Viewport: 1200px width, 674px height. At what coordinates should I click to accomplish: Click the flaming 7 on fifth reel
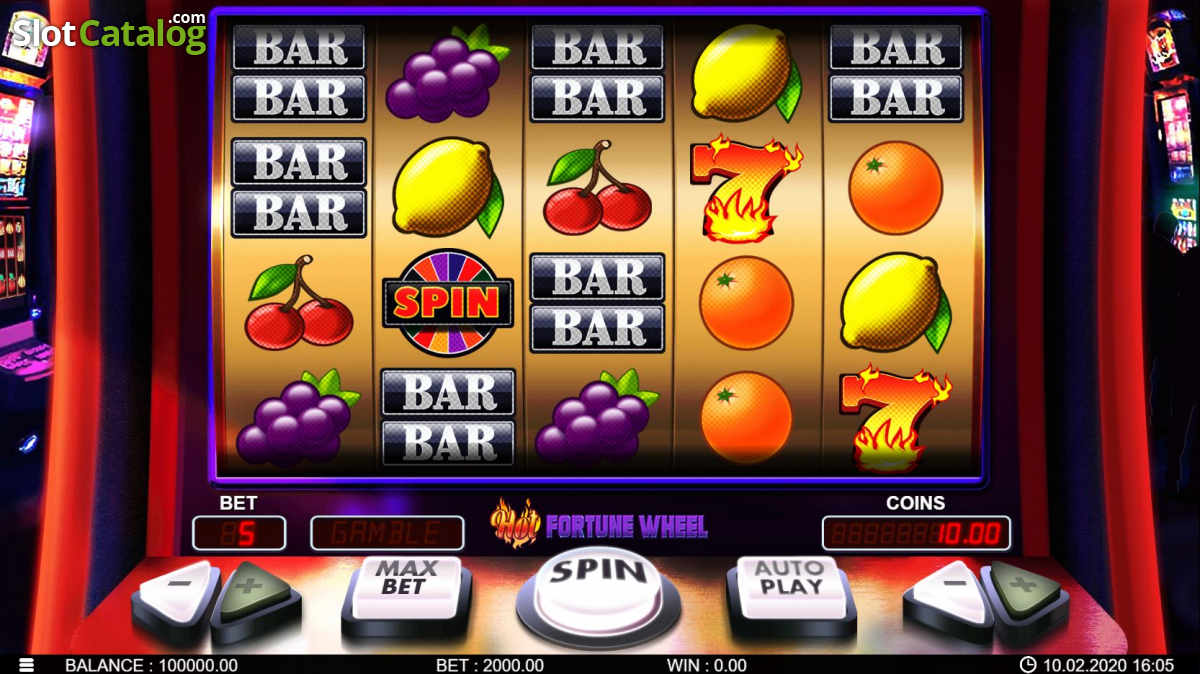pyautogui.click(x=894, y=418)
